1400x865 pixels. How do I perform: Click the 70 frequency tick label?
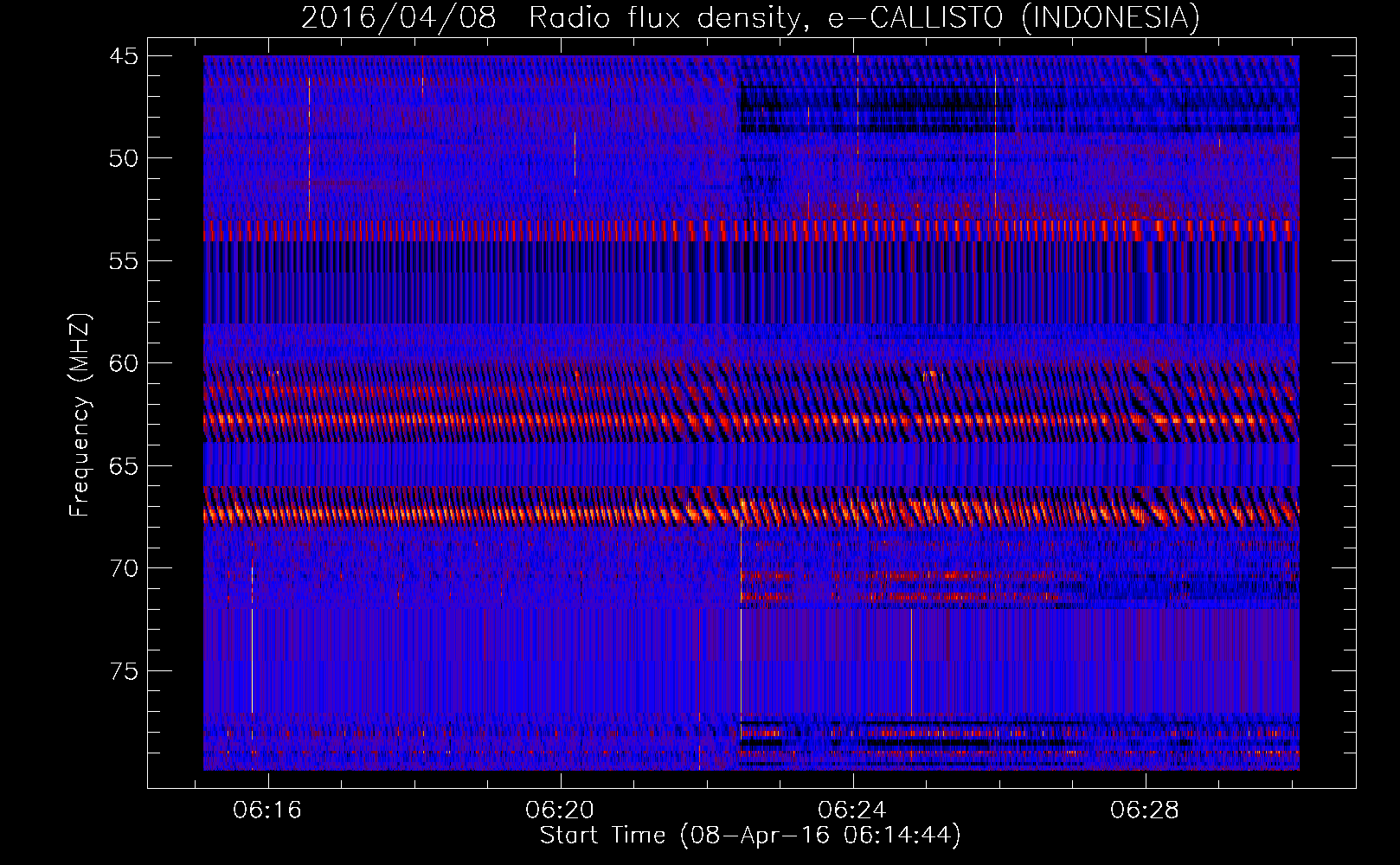123,568
